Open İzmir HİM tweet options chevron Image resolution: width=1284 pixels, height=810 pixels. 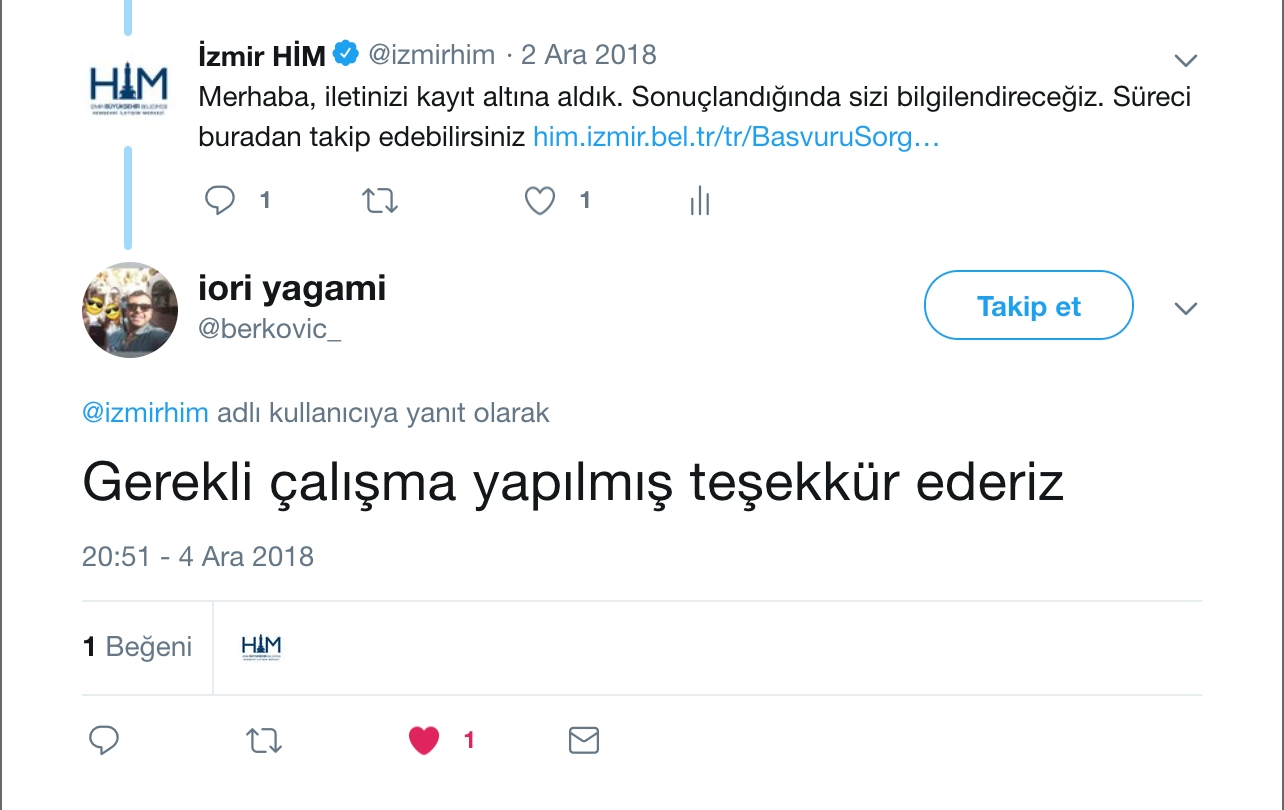[1185, 61]
